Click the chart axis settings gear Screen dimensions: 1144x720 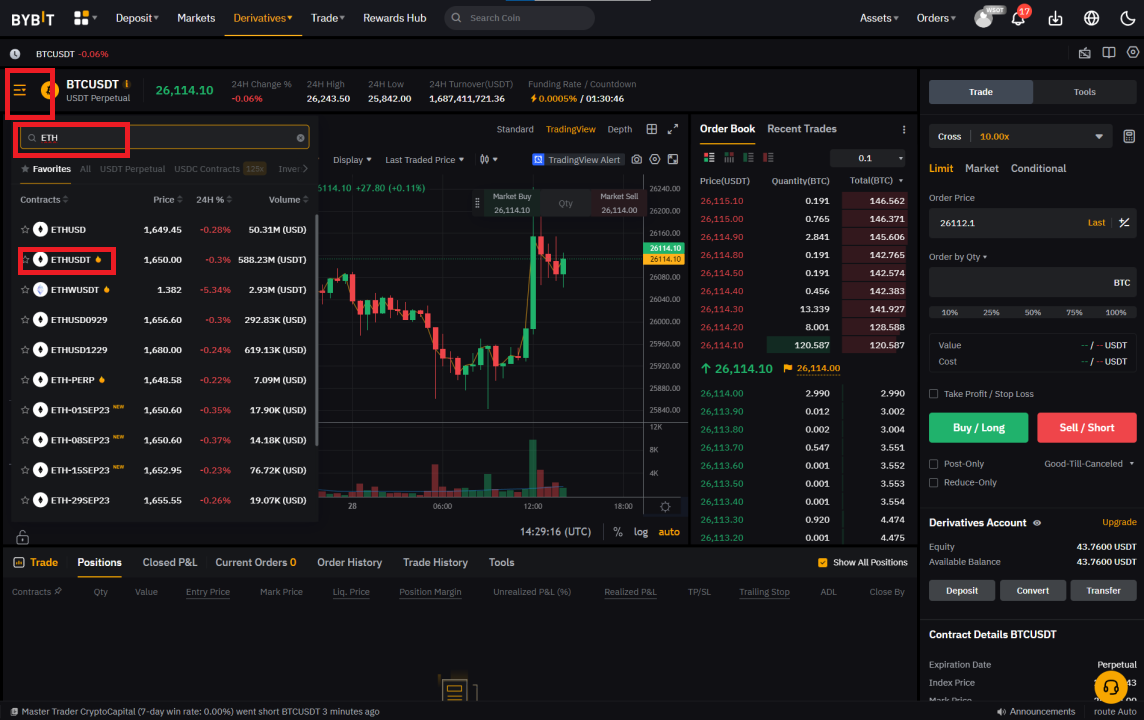pyautogui.click(x=665, y=506)
